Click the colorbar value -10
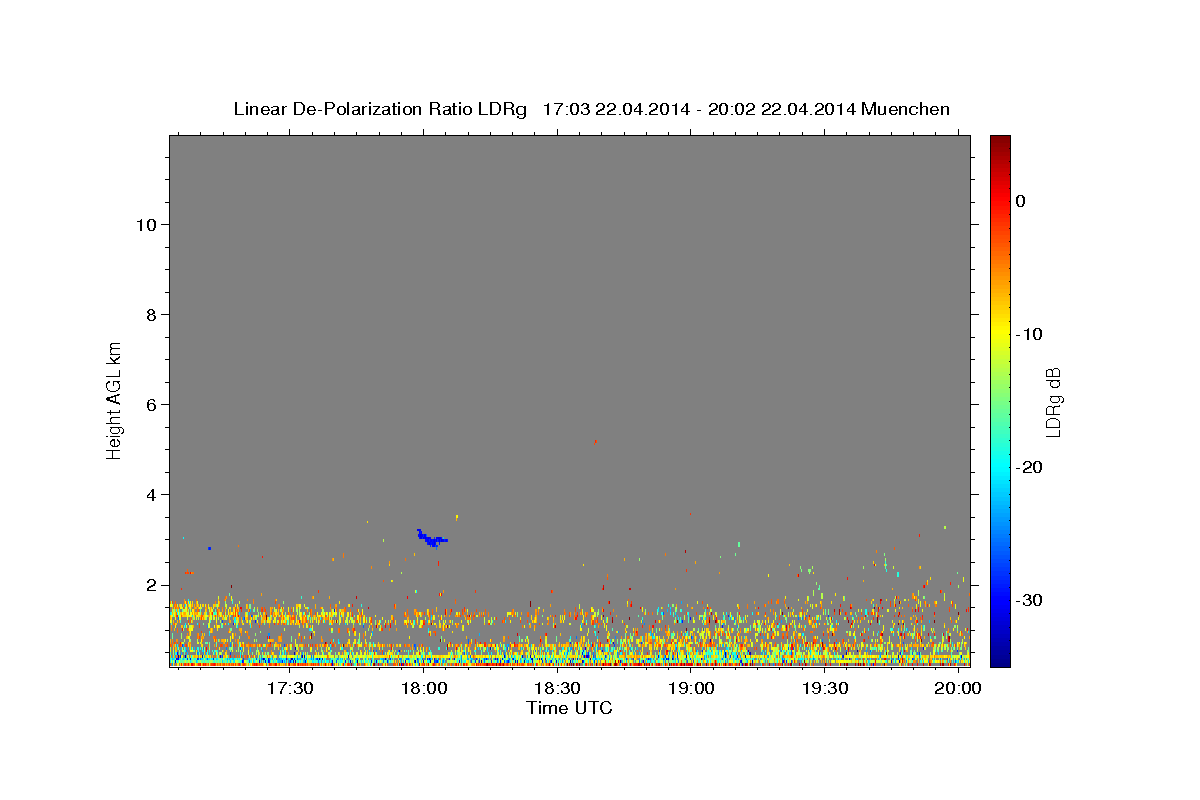Viewport: 1200px width, 800px height. coord(1030,334)
